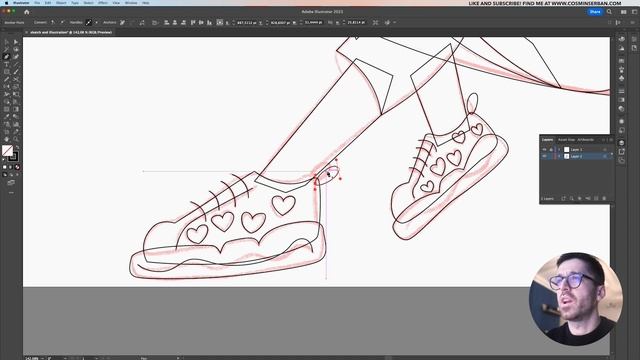Toggle the lock on Layer 1
Viewport: 640px width, 360px height.
[551, 149]
